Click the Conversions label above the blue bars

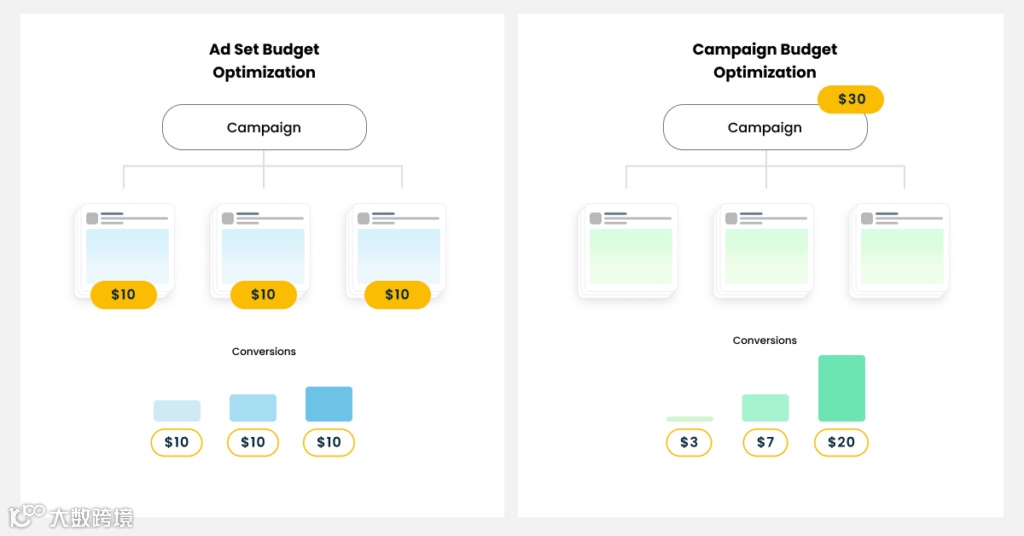tap(264, 351)
